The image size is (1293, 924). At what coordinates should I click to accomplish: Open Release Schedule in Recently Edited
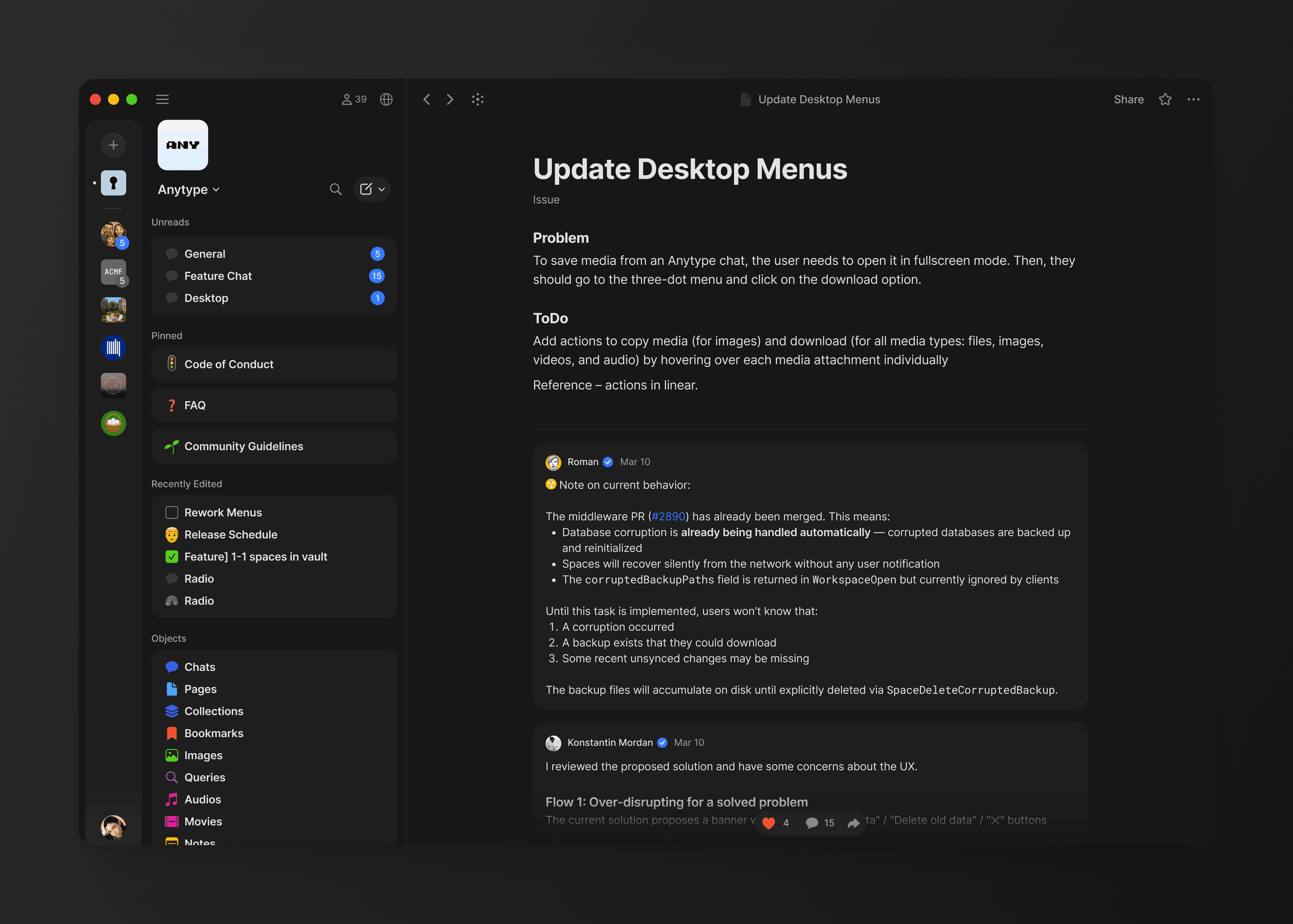coord(274,535)
